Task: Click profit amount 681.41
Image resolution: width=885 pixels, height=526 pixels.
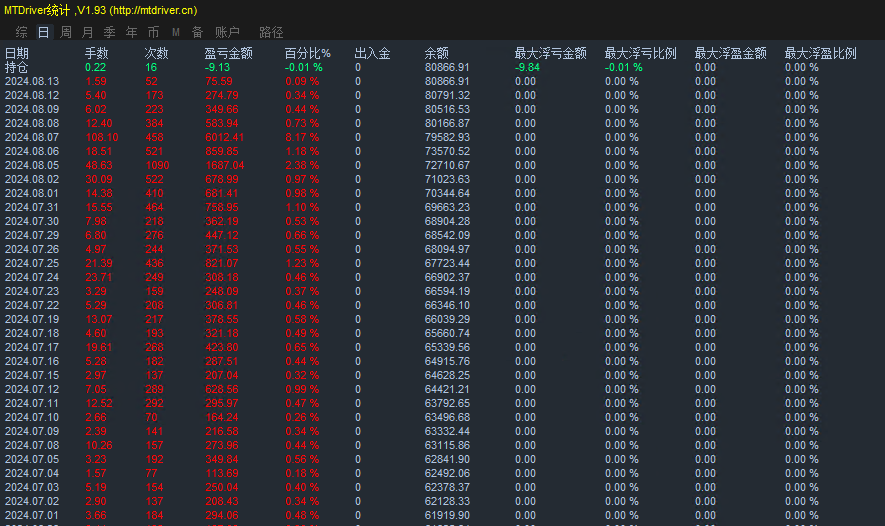Action: (x=222, y=193)
